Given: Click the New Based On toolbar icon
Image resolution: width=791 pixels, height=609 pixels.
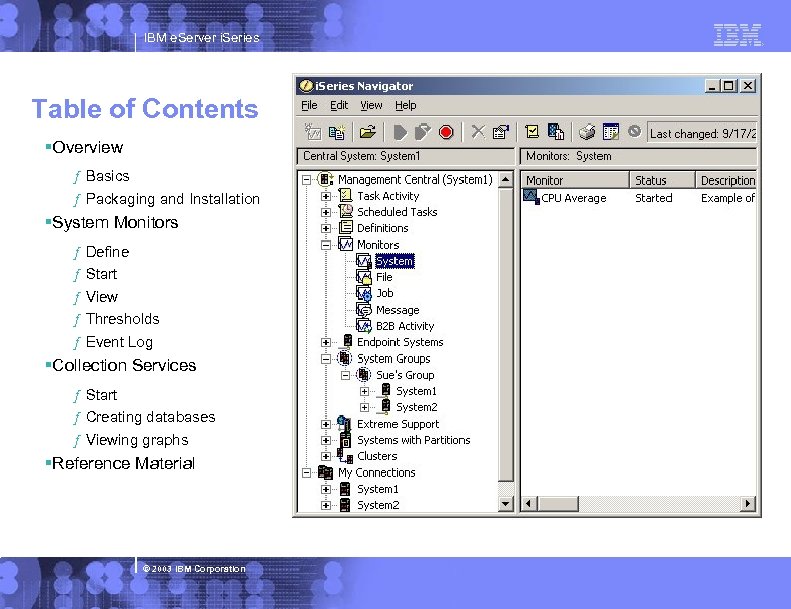Looking at the screenshot, I should [336, 132].
